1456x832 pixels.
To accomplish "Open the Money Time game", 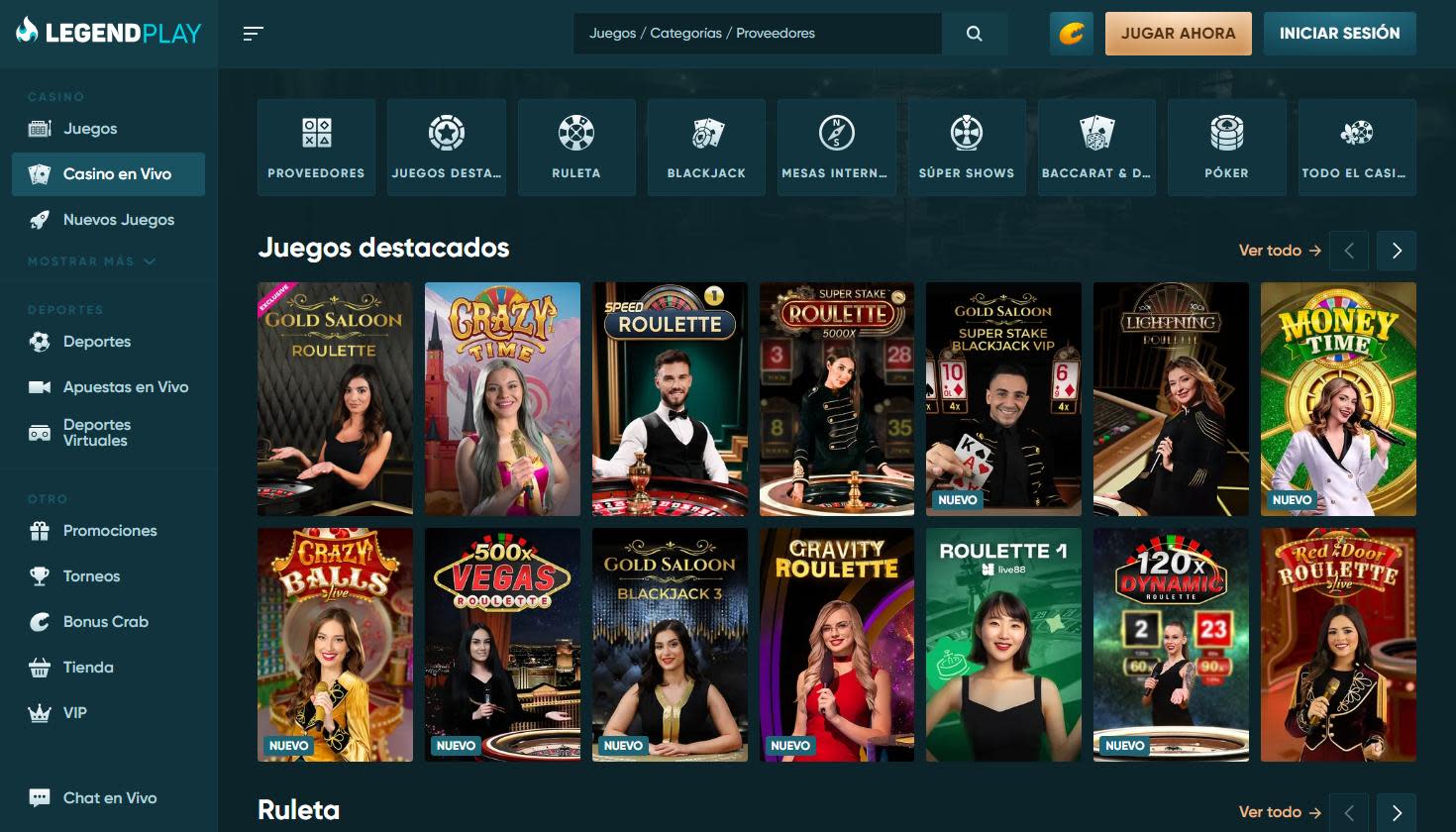I will (x=1338, y=399).
